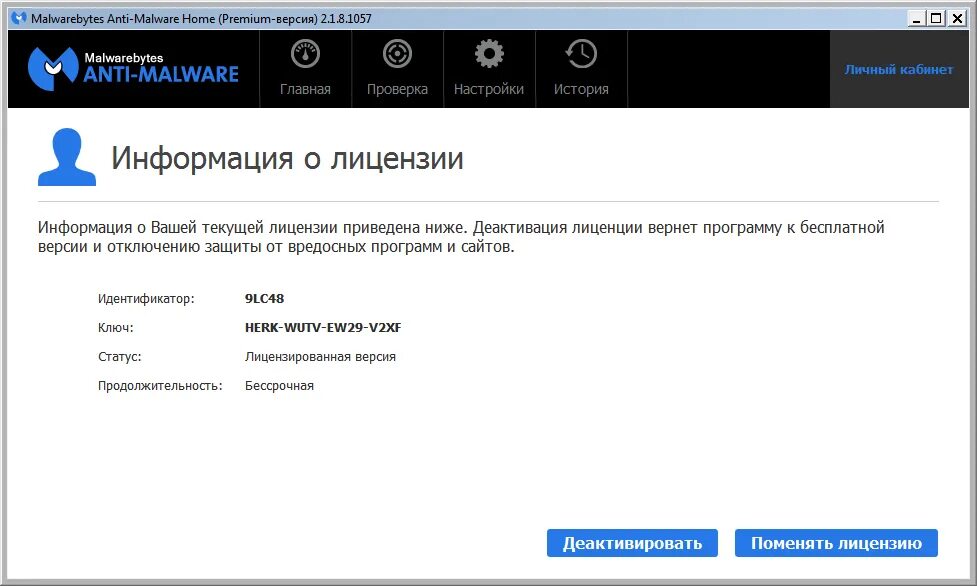Screen dimensions: 977x586
Task: Click the Ключ: label
Action: coord(115,327)
